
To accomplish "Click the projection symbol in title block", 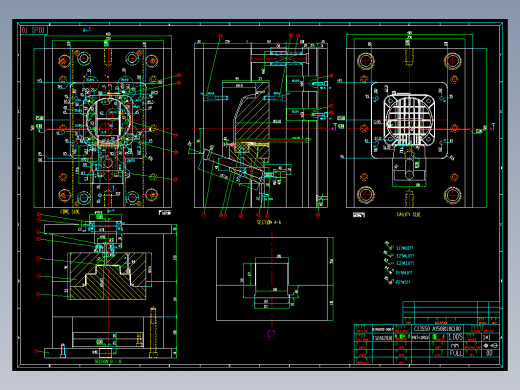I will tap(491, 346).
